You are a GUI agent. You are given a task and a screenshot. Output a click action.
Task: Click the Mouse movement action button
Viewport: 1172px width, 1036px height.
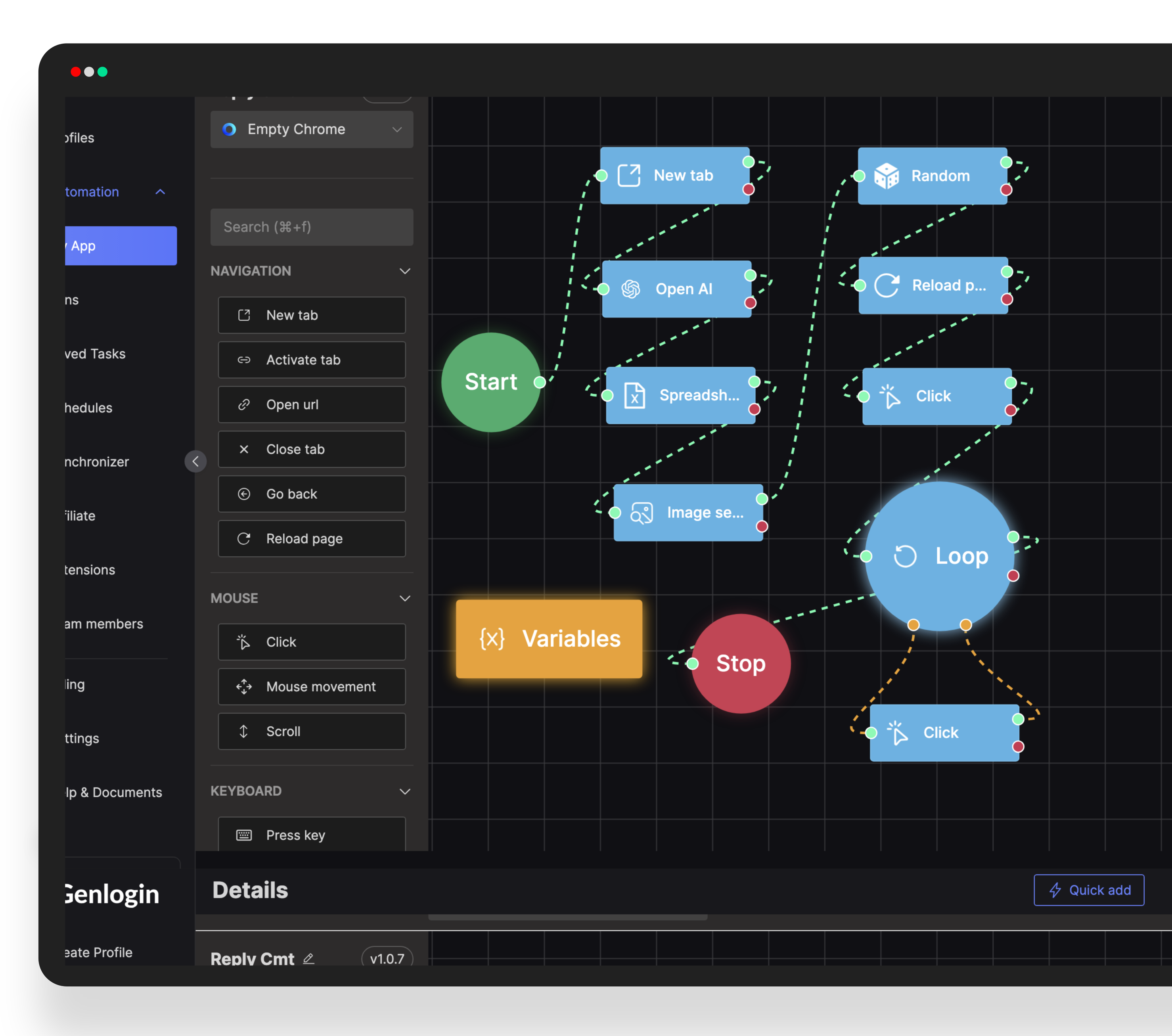(x=311, y=687)
